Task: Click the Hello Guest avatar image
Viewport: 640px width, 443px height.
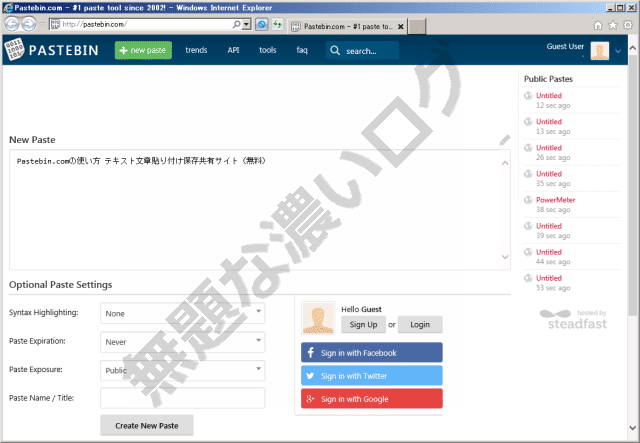Action: pyautogui.click(x=318, y=318)
